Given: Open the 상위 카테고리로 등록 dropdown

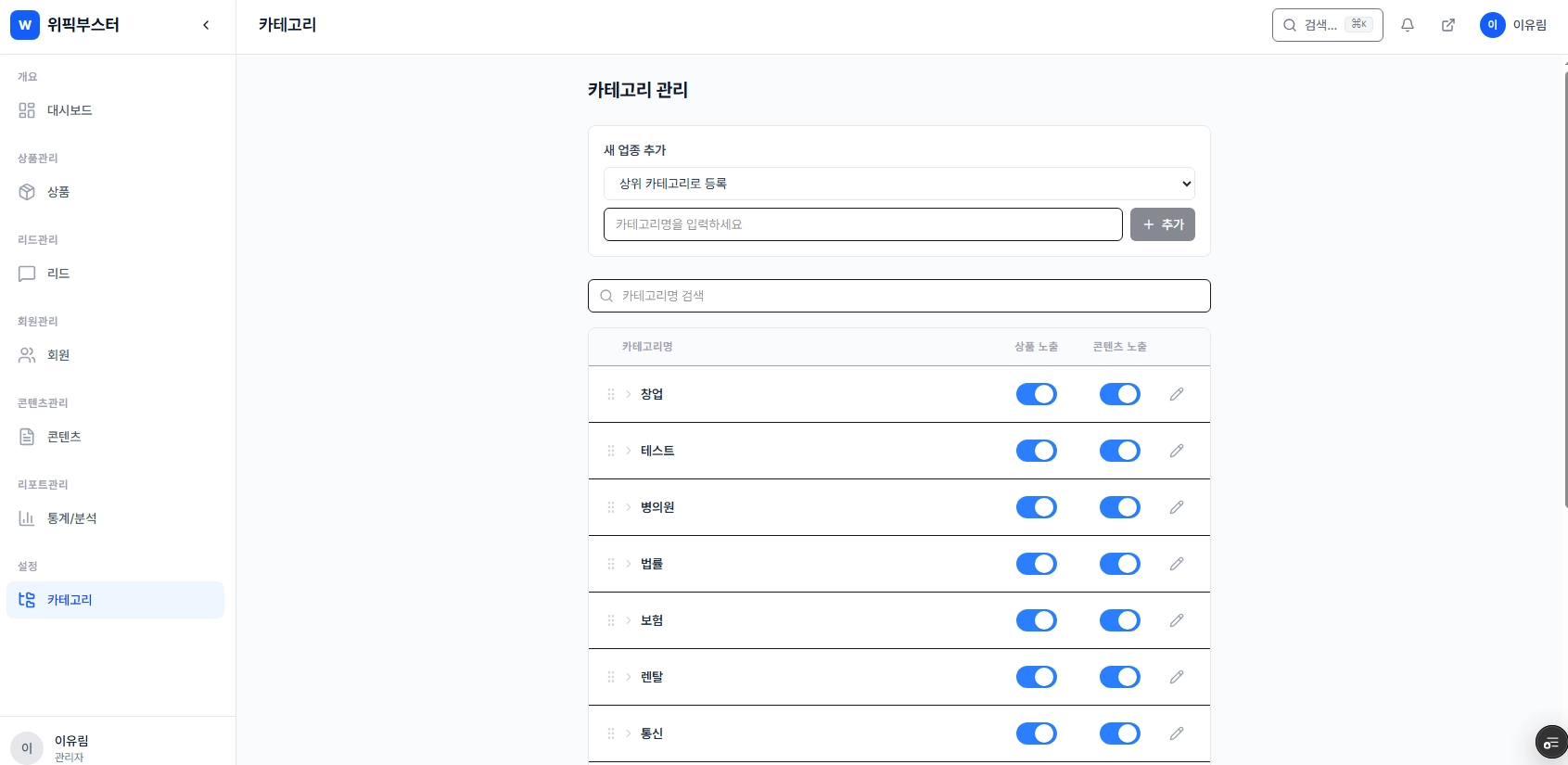Looking at the screenshot, I should (899, 184).
